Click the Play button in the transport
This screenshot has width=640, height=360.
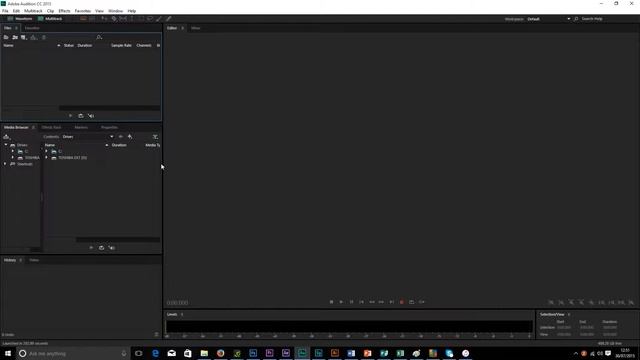click(x=341, y=302)
